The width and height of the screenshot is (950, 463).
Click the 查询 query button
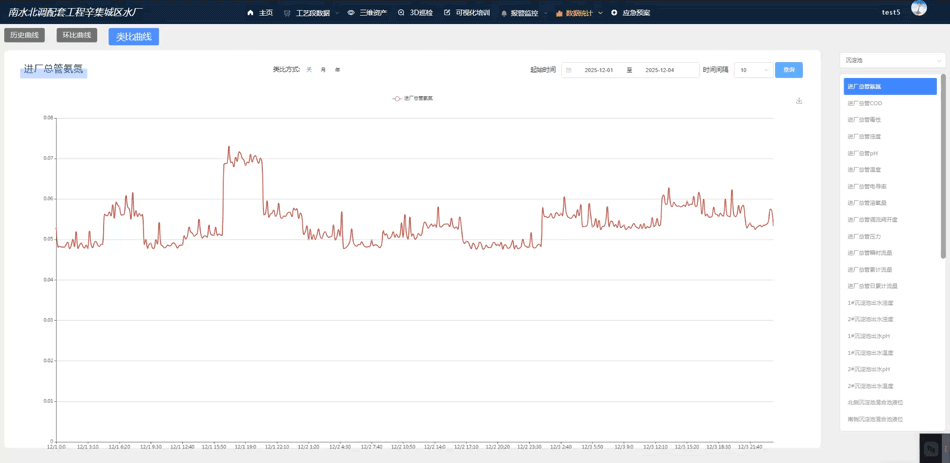(788, 70)
